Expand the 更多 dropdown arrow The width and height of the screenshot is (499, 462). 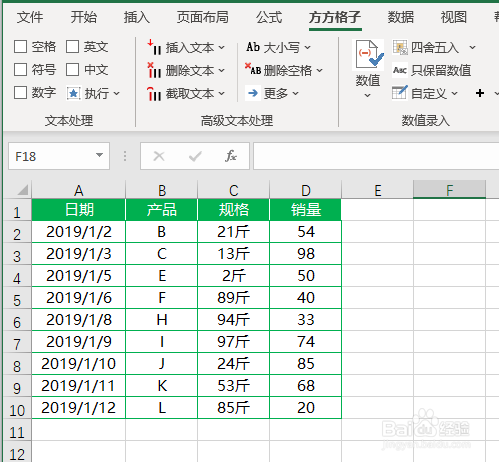[296, 94]
